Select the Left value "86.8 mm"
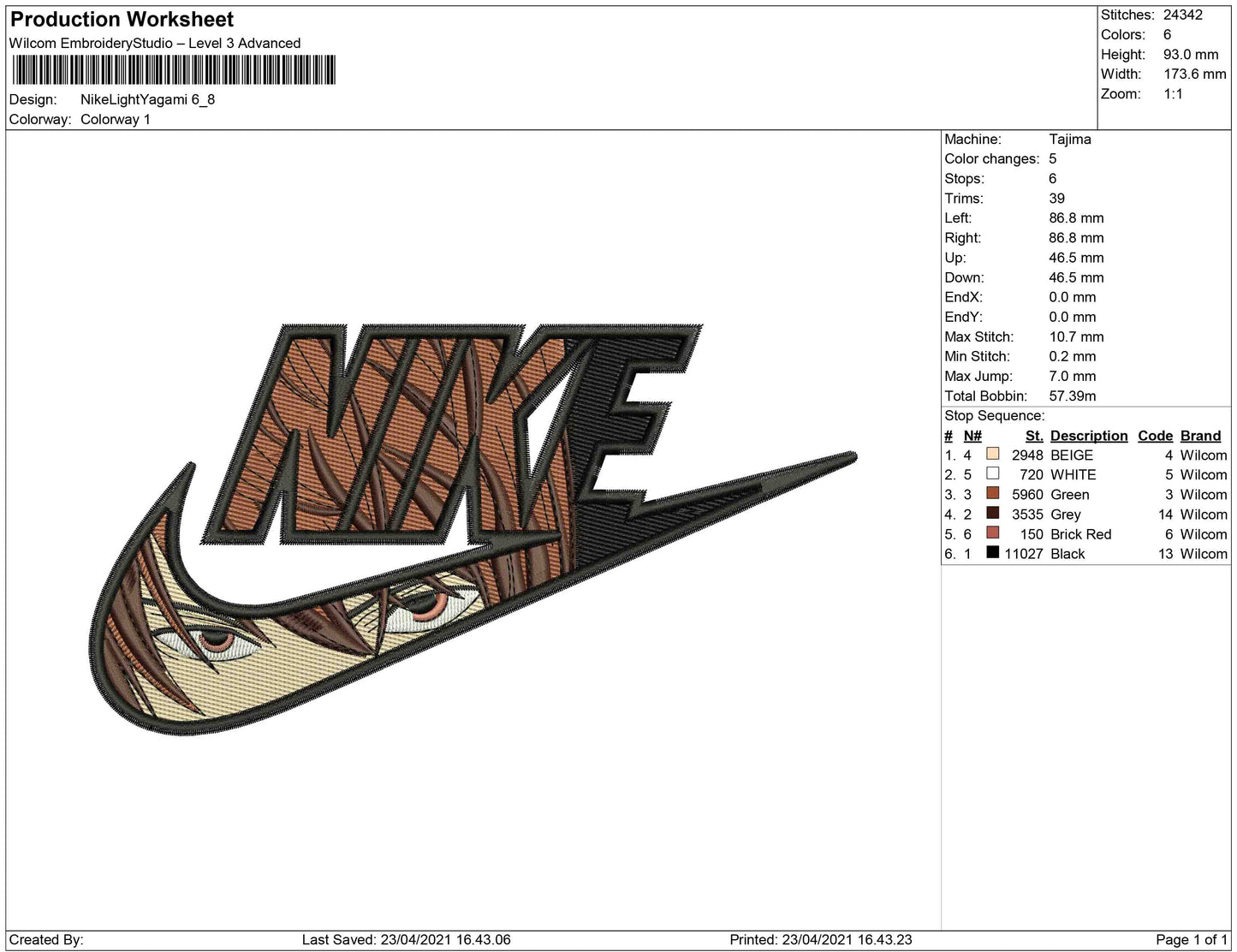 (x=1076, y=217)
